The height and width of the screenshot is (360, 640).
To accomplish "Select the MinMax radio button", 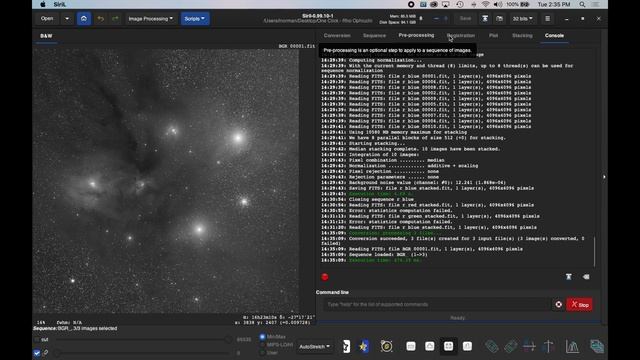I will (x=262, y=337).
